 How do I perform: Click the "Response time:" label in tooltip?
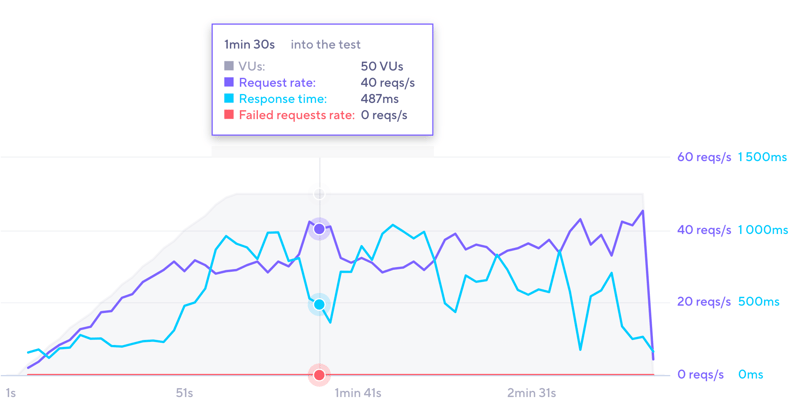283,99
